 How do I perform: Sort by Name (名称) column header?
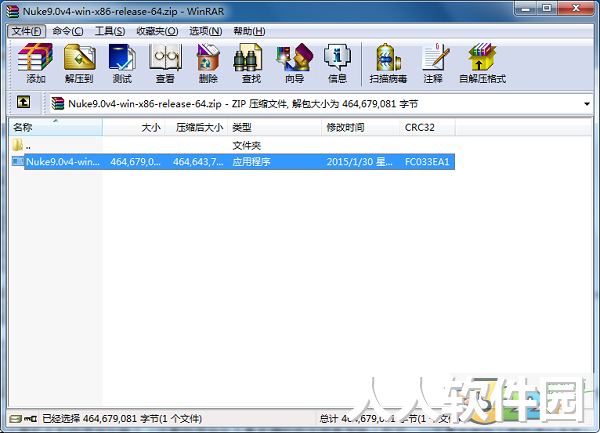[56, 127]
